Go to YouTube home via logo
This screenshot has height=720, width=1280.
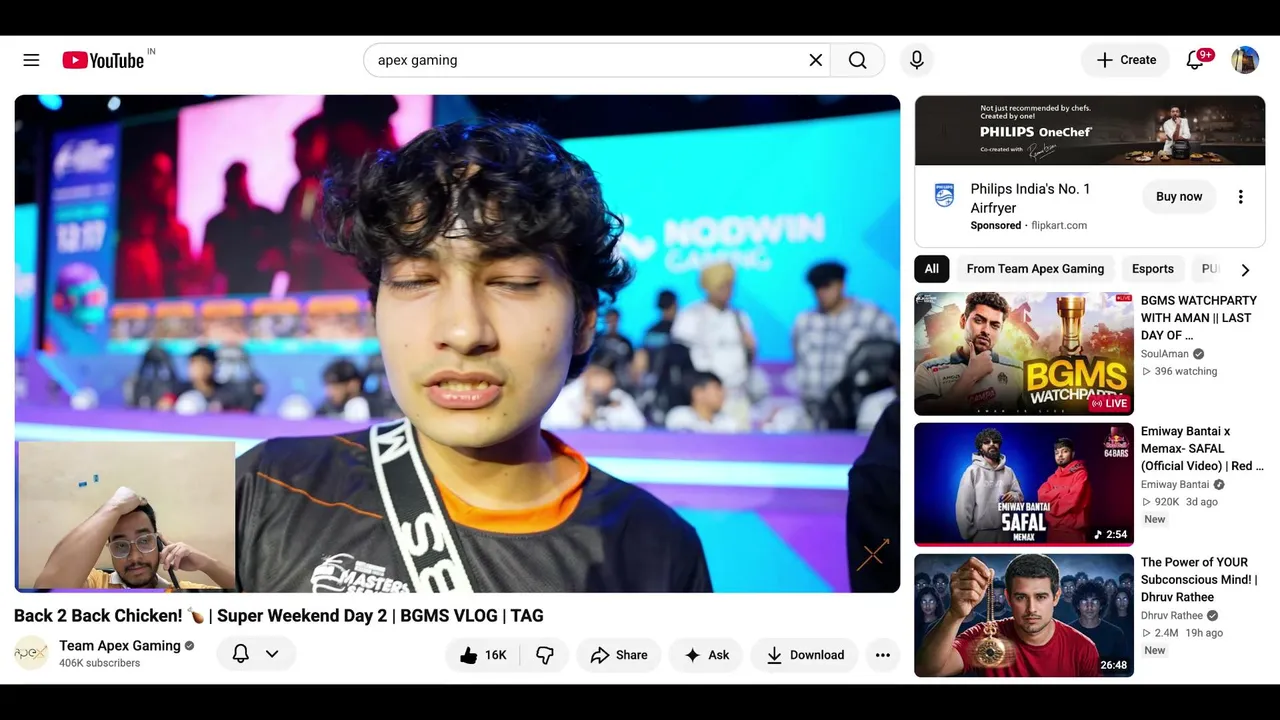[x=103, y=60]
